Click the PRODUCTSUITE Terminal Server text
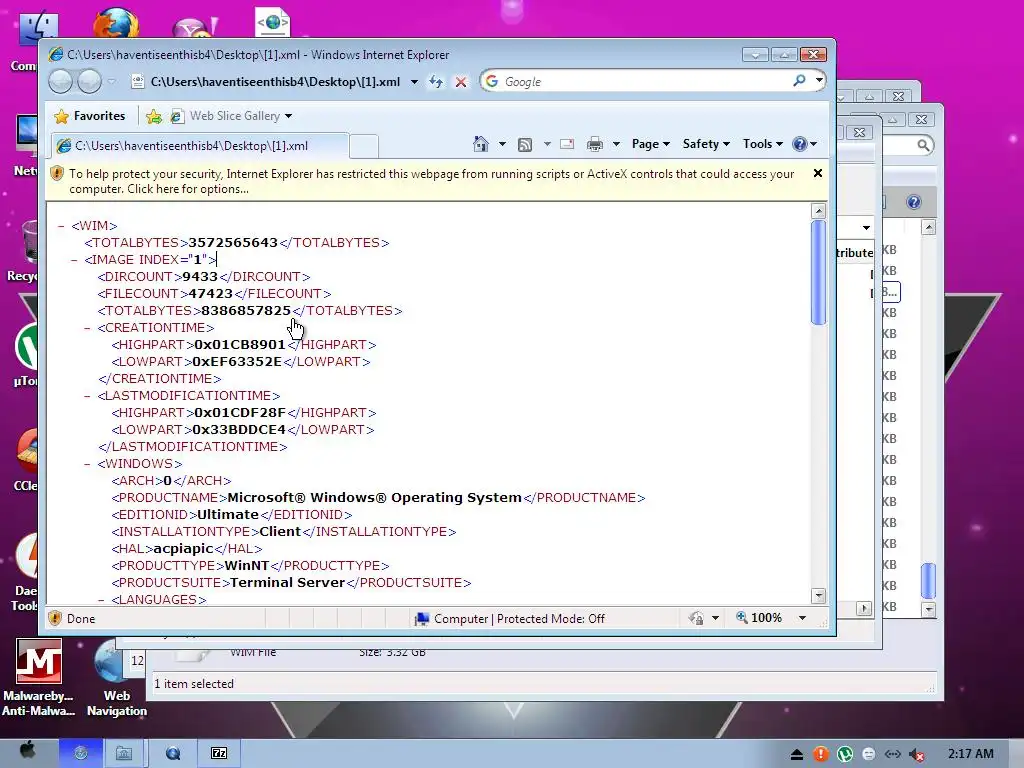Screen dimensions: 1024x768 [287, 583]
